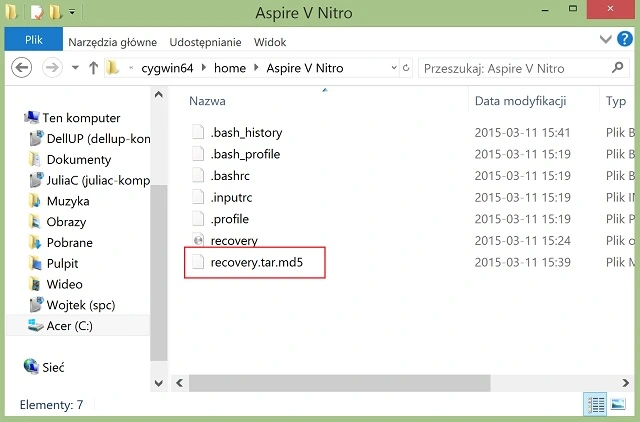Viewport: 640px width, 422px height.
Task: Open JuliaC network device in sidebar
Action: pyautogui.click(x=98, y=180)
